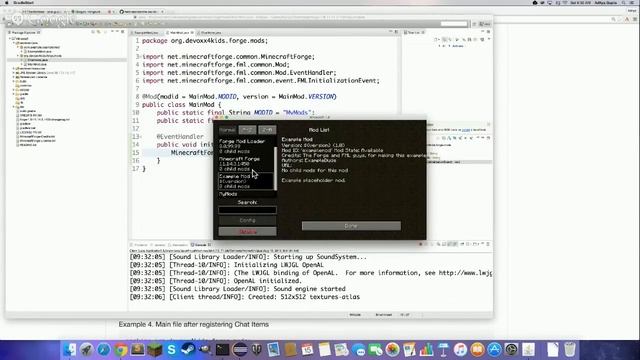The width and height of the screenshot is (640, 360).
Task: Open Terminal from the dock
Action: 222,350
